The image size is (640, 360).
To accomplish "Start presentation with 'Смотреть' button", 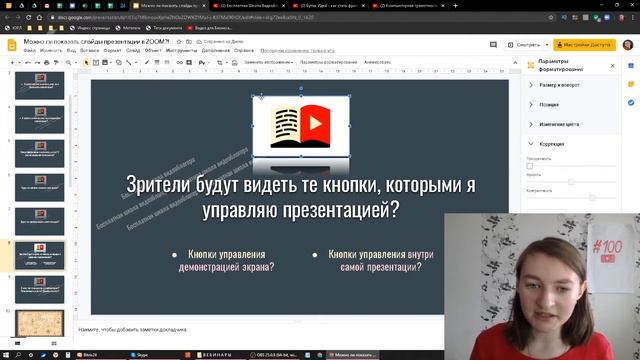I will pos(524,45).
